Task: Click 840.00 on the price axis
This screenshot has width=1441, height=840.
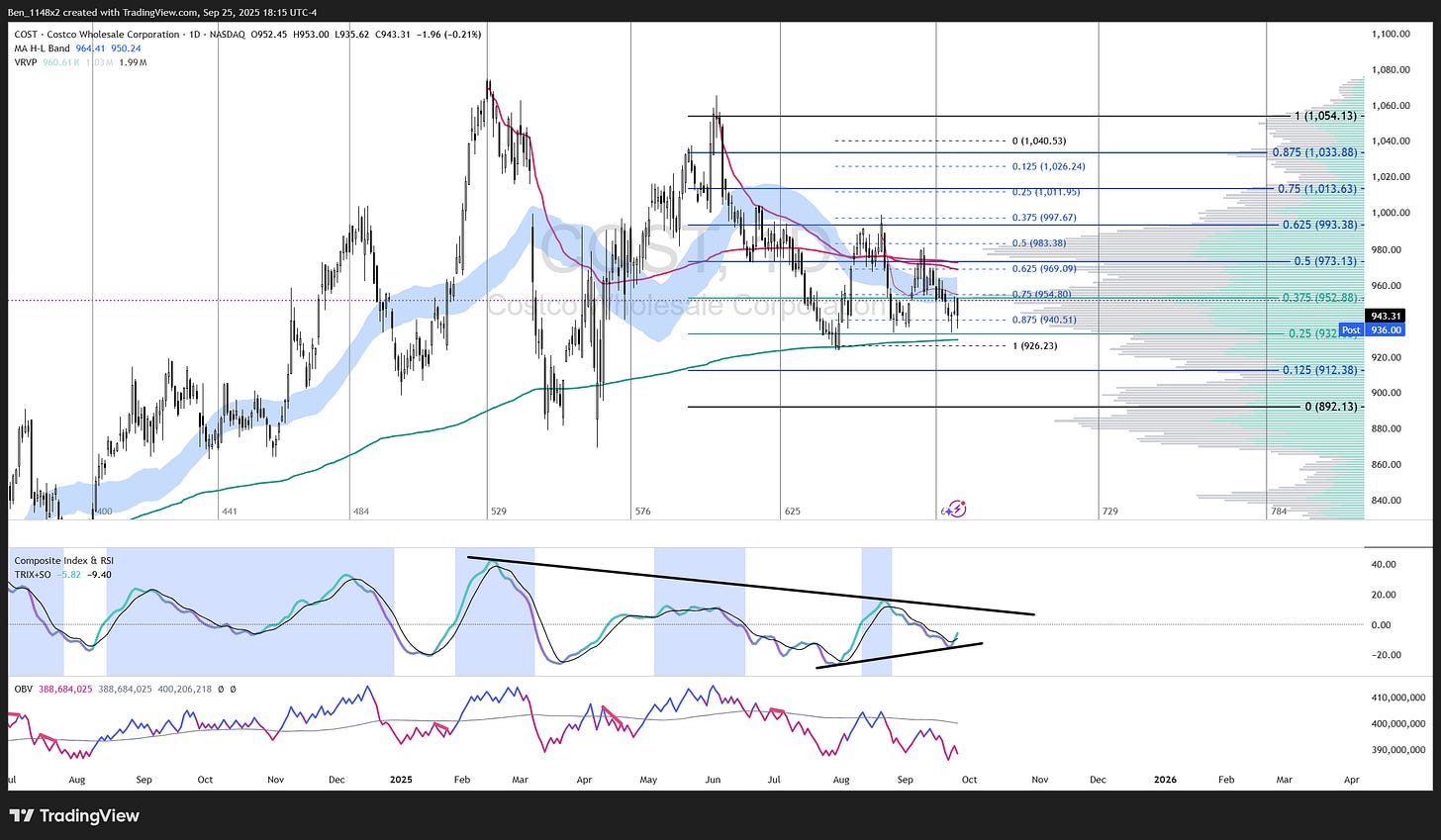Action: click(x=1386, y=500)
